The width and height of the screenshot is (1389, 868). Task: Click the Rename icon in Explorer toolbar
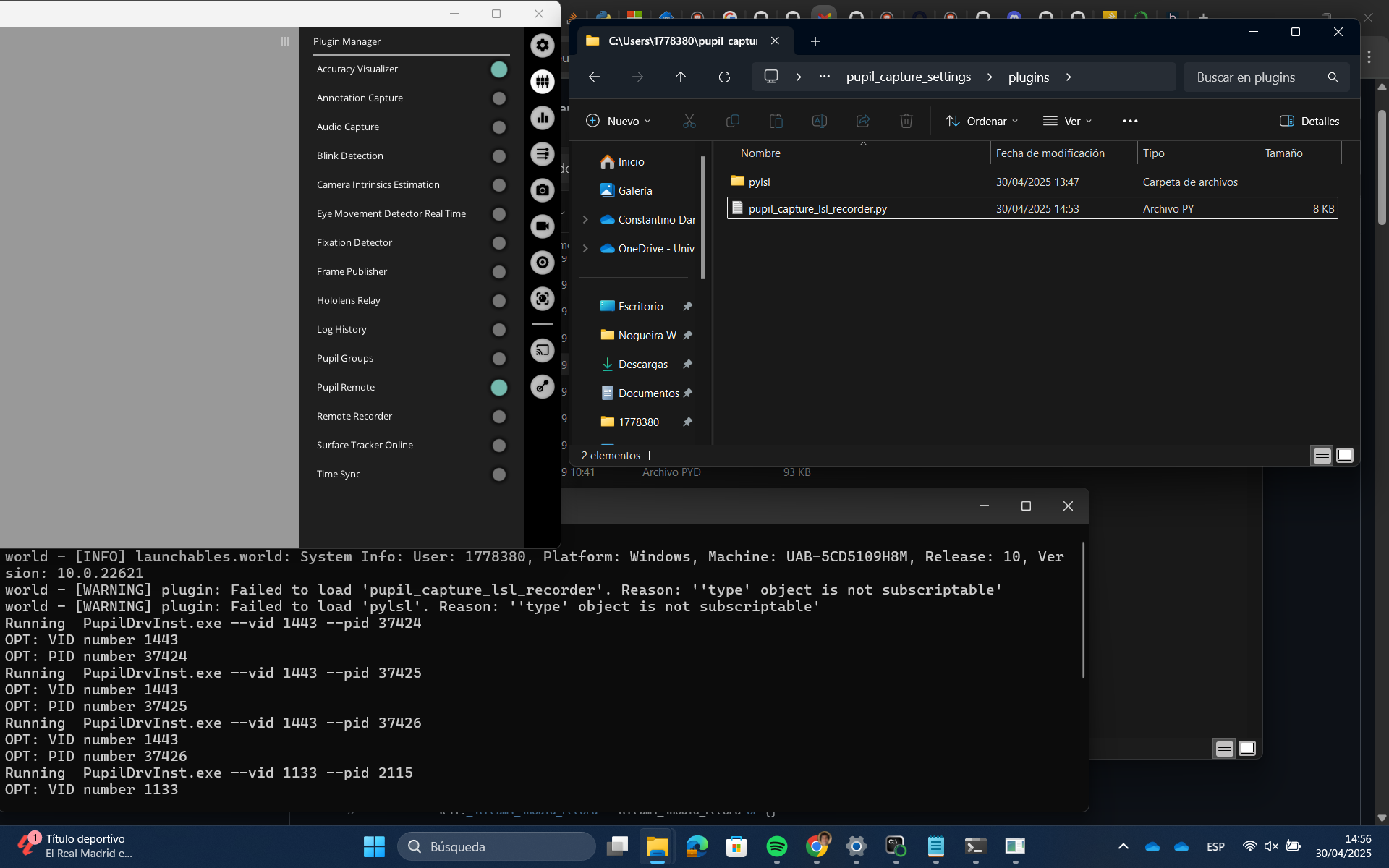click(x=820, y=121)
